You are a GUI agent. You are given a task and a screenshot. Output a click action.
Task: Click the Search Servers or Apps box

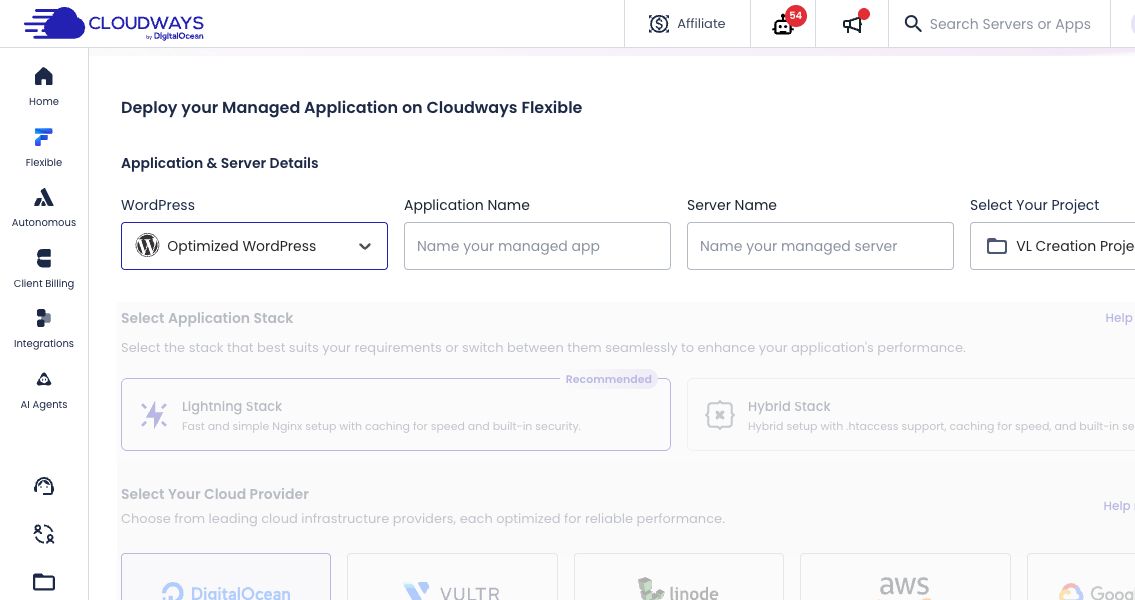[x=999, y=24]
